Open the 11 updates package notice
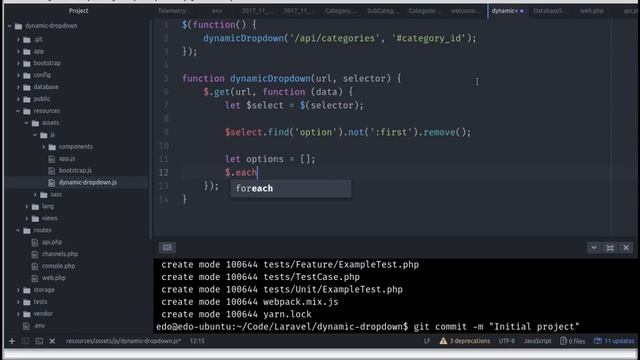 614,341
